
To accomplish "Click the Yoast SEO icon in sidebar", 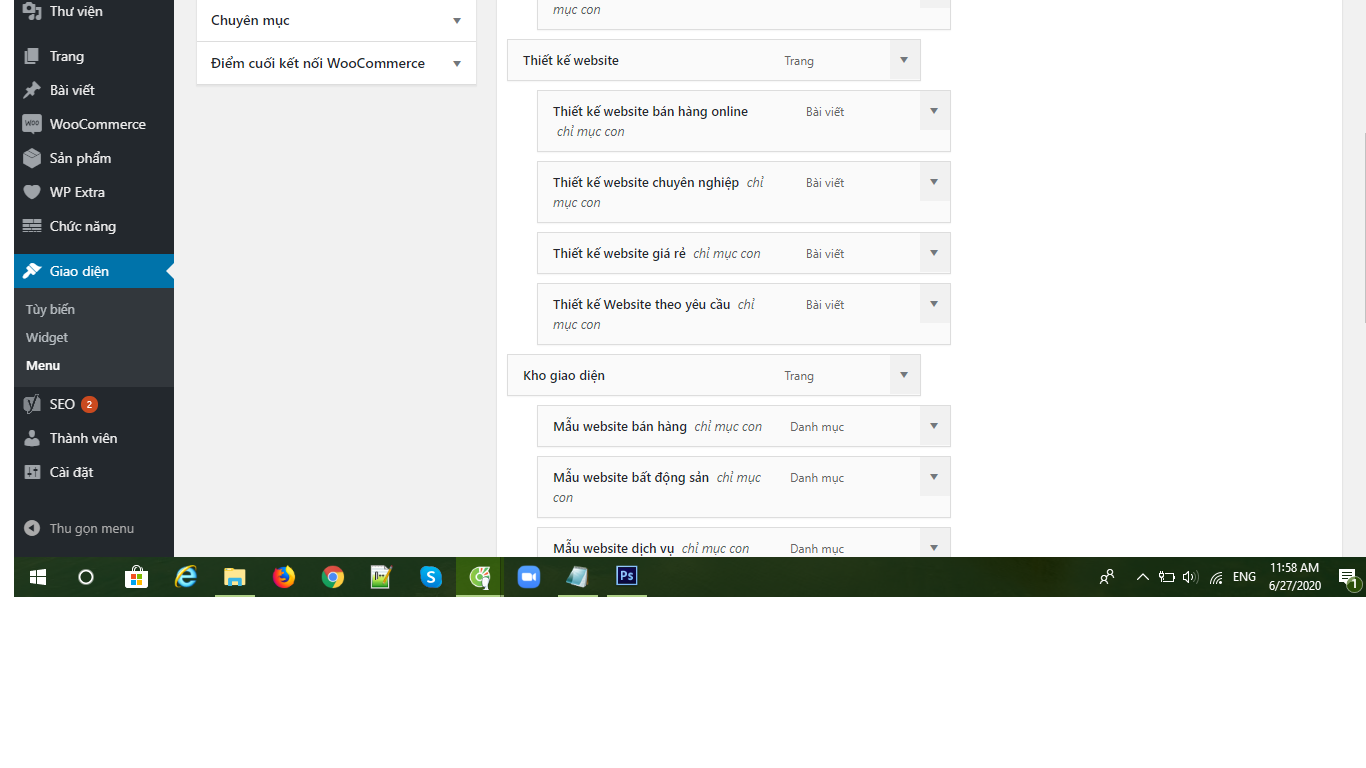I will coord(32,404).
